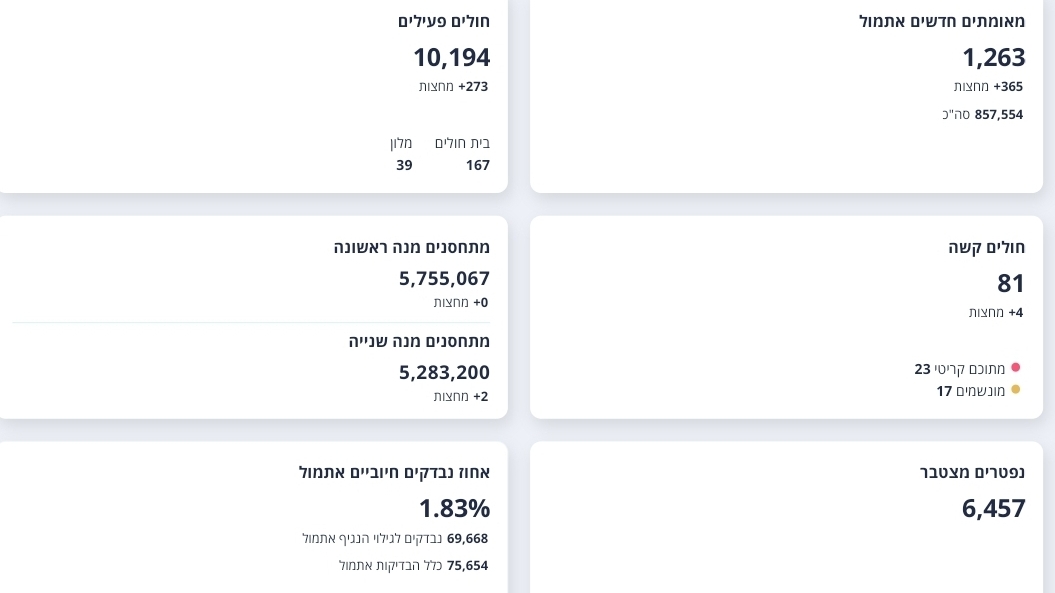Click the מלון count of 39
Image resolution: width=1055 pixels, height=593 pixels.
(x=404, y=165)
